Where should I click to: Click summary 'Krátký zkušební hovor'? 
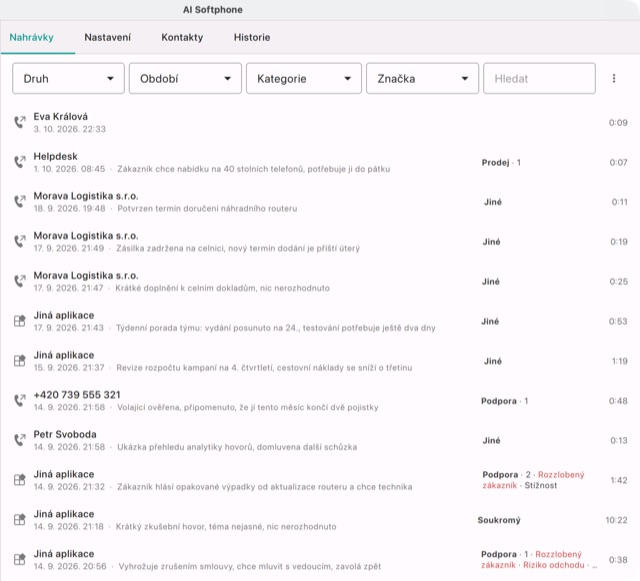click(x=226, y=527)
